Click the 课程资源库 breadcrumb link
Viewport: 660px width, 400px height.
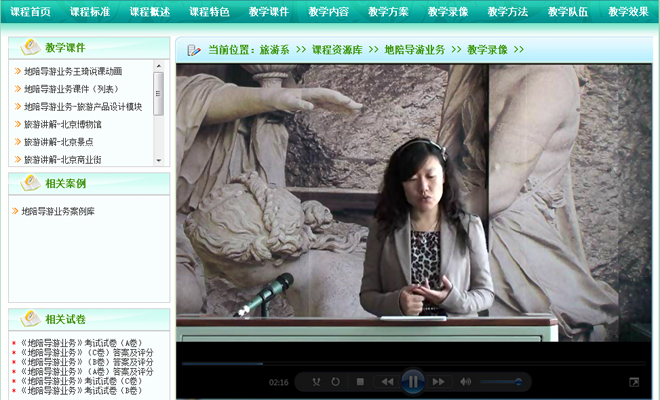[x=337, y=50]
